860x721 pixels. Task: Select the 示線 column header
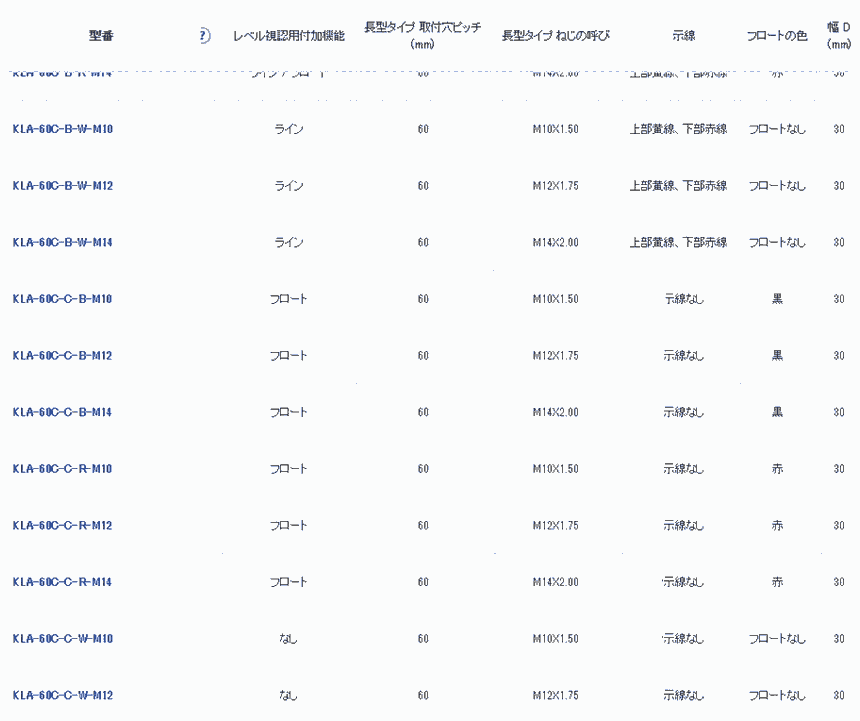(x=684, y=36)
